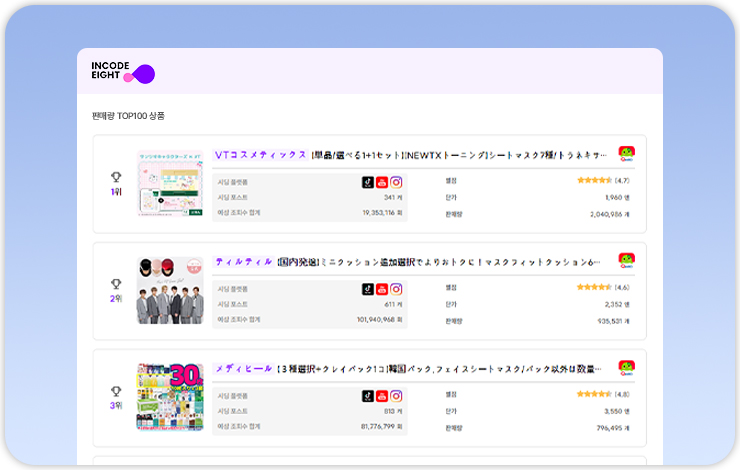This screenshot has width=740, height=470.
Task: Click the seeding post count 611 value
Action: tap(393, 304)
